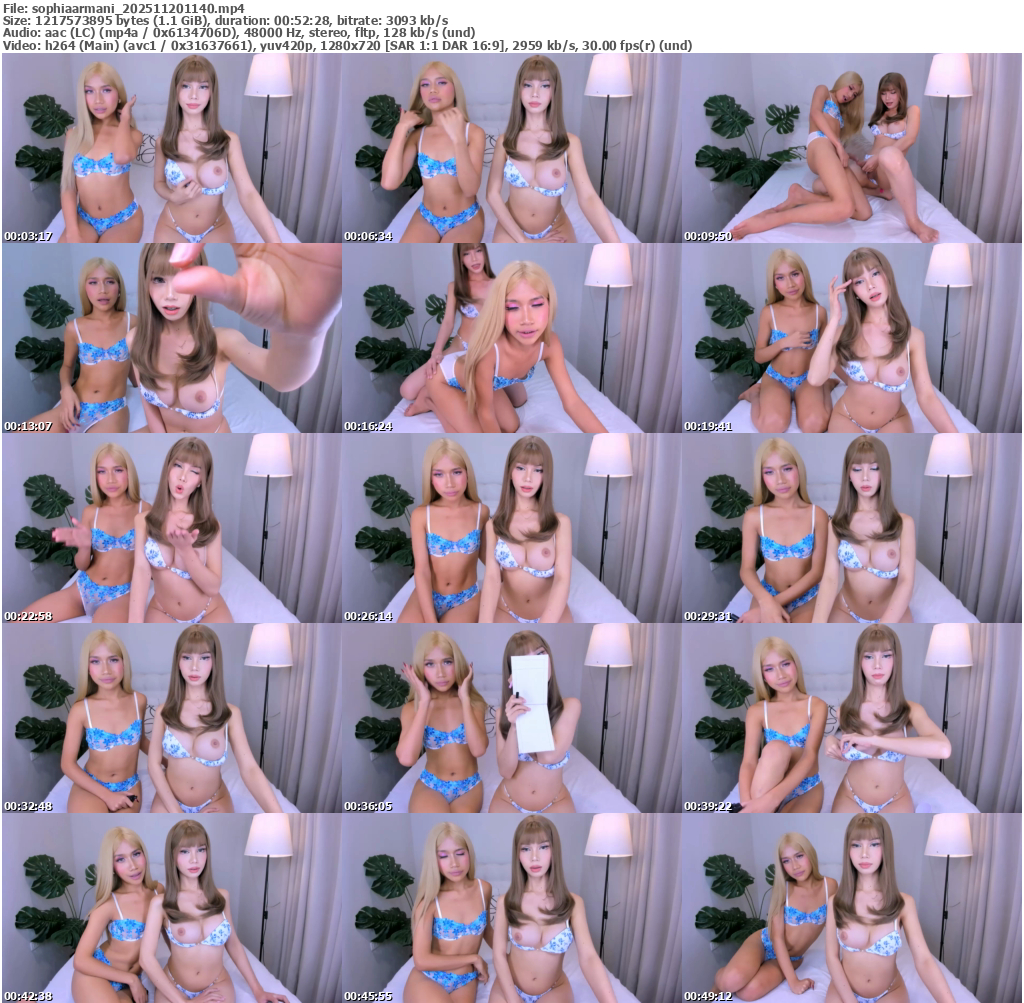
Task: Choose the preview frame at 00:22:58
Action: (172, 528)
